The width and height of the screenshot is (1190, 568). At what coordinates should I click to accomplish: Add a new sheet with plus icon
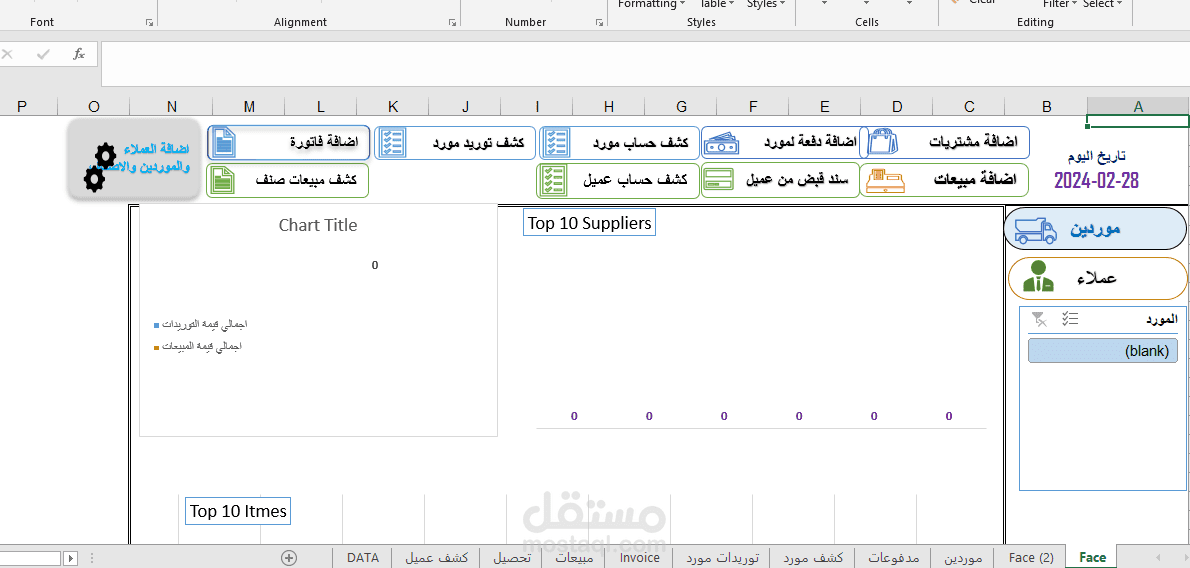(x=289, y=557)
